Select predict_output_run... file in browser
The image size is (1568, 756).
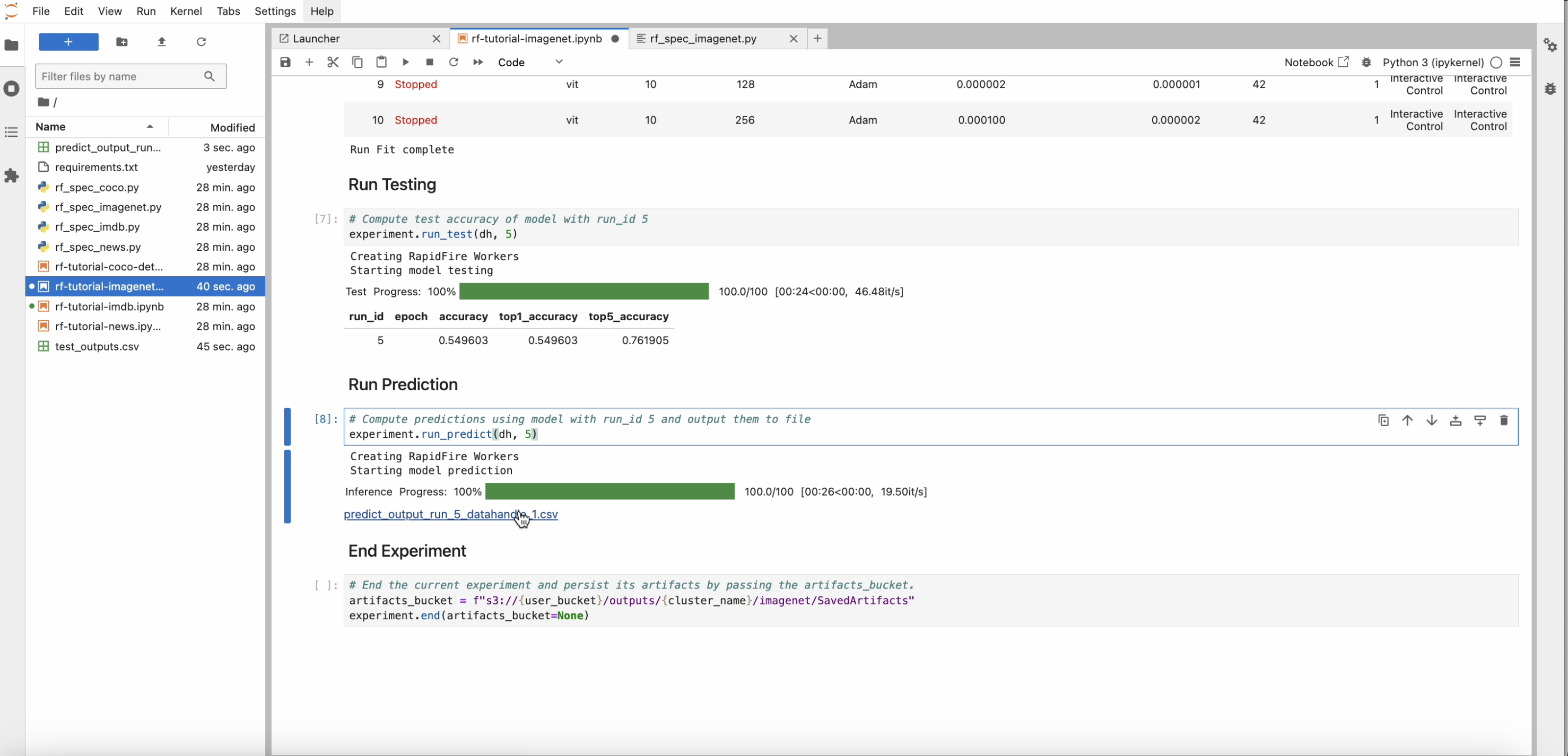(x=146, y=147)
